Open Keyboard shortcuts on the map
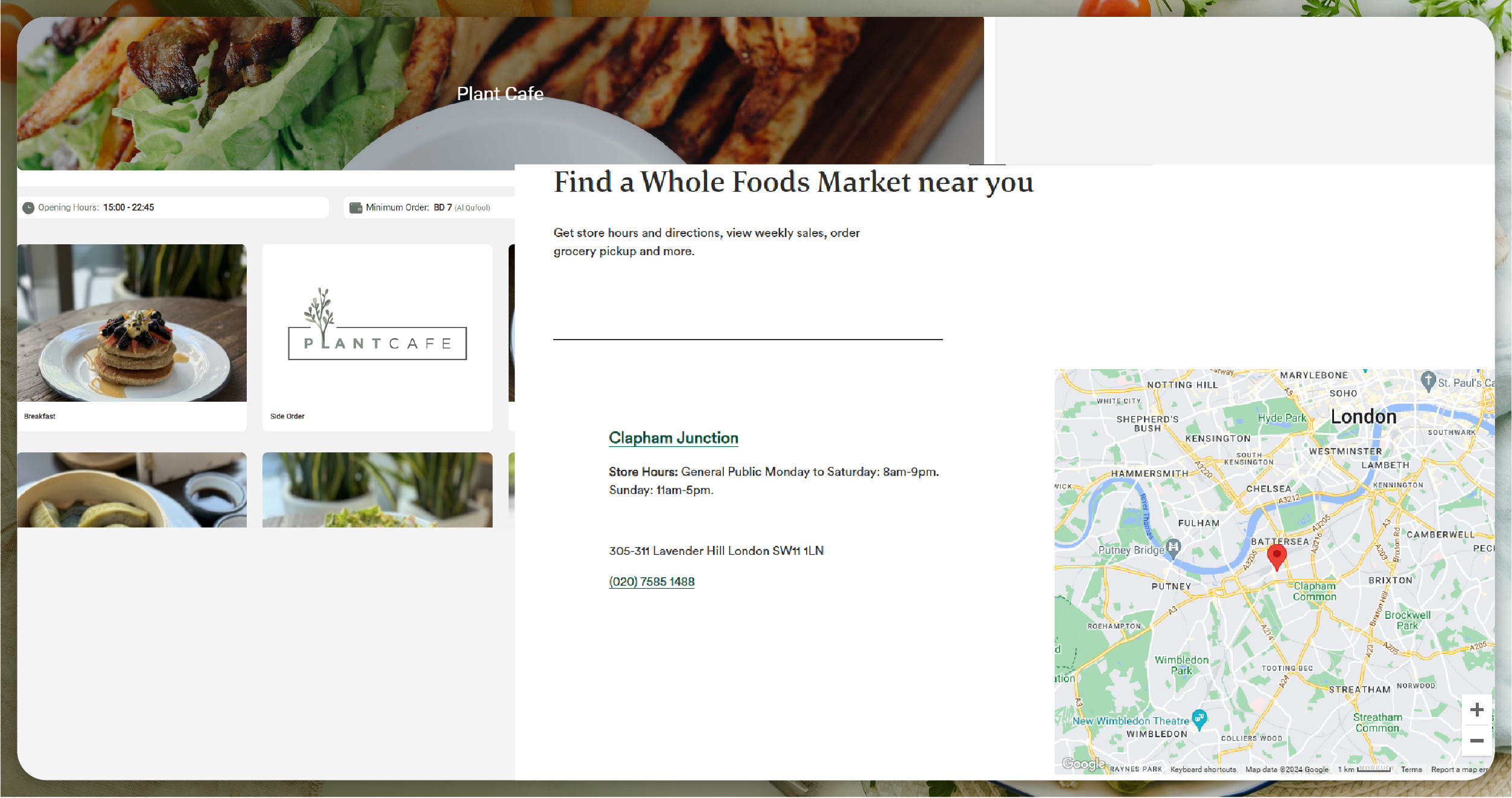Viewport: 1512px width, 798px height. [1203, 770]
